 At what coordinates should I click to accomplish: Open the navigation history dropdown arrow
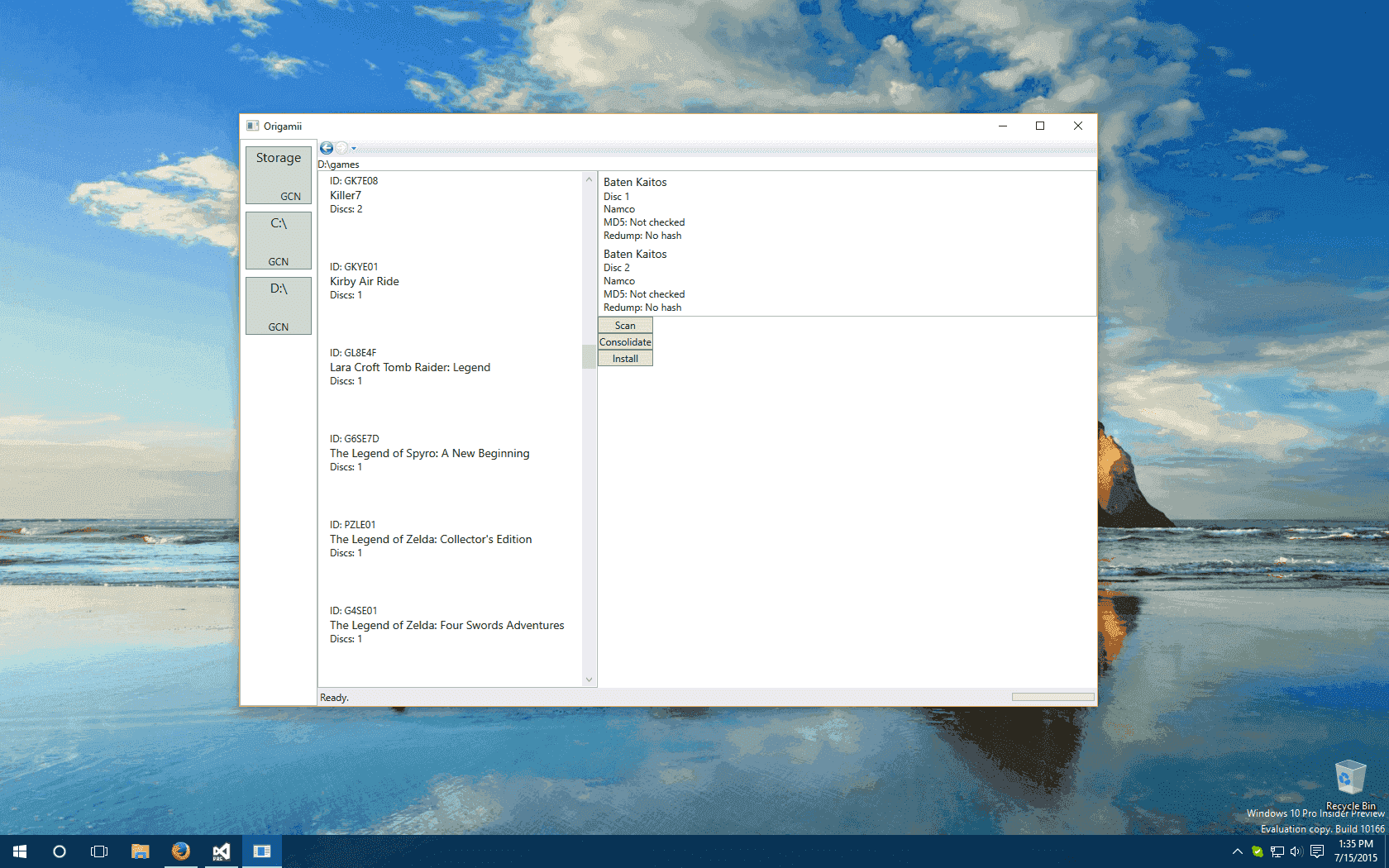pos(354,149)
